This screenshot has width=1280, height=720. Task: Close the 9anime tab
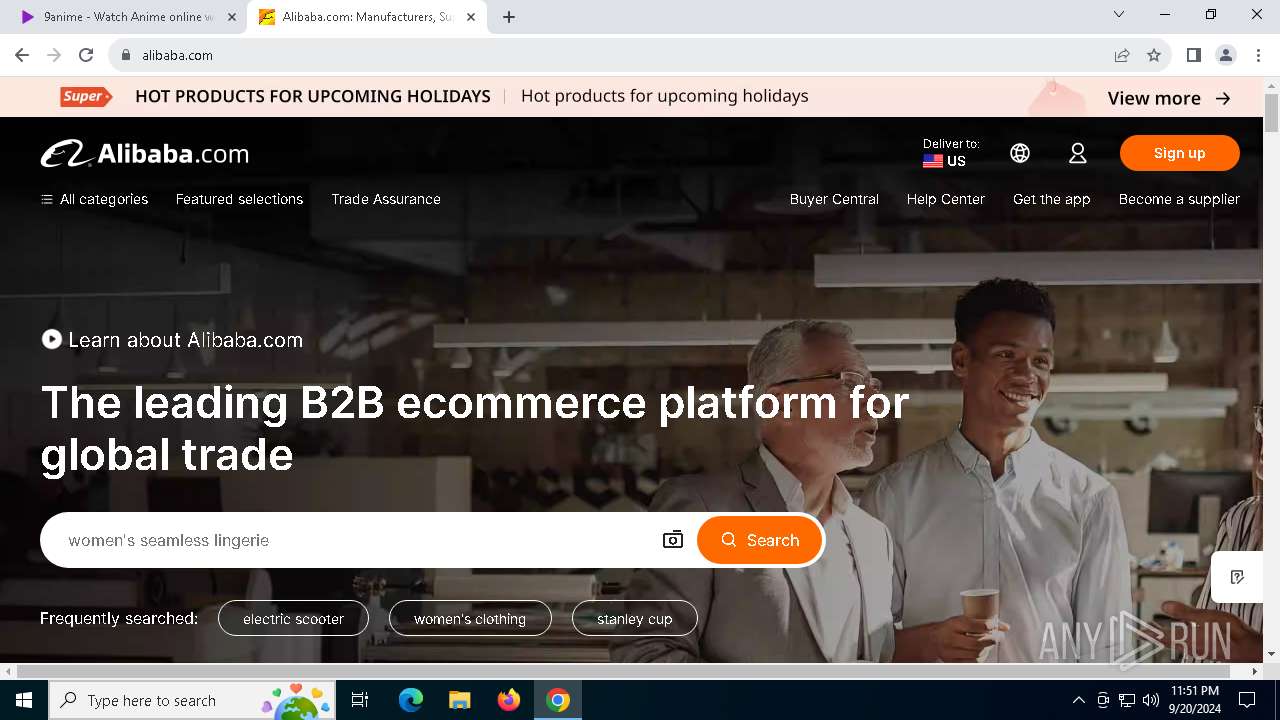[x=232, y=17]
